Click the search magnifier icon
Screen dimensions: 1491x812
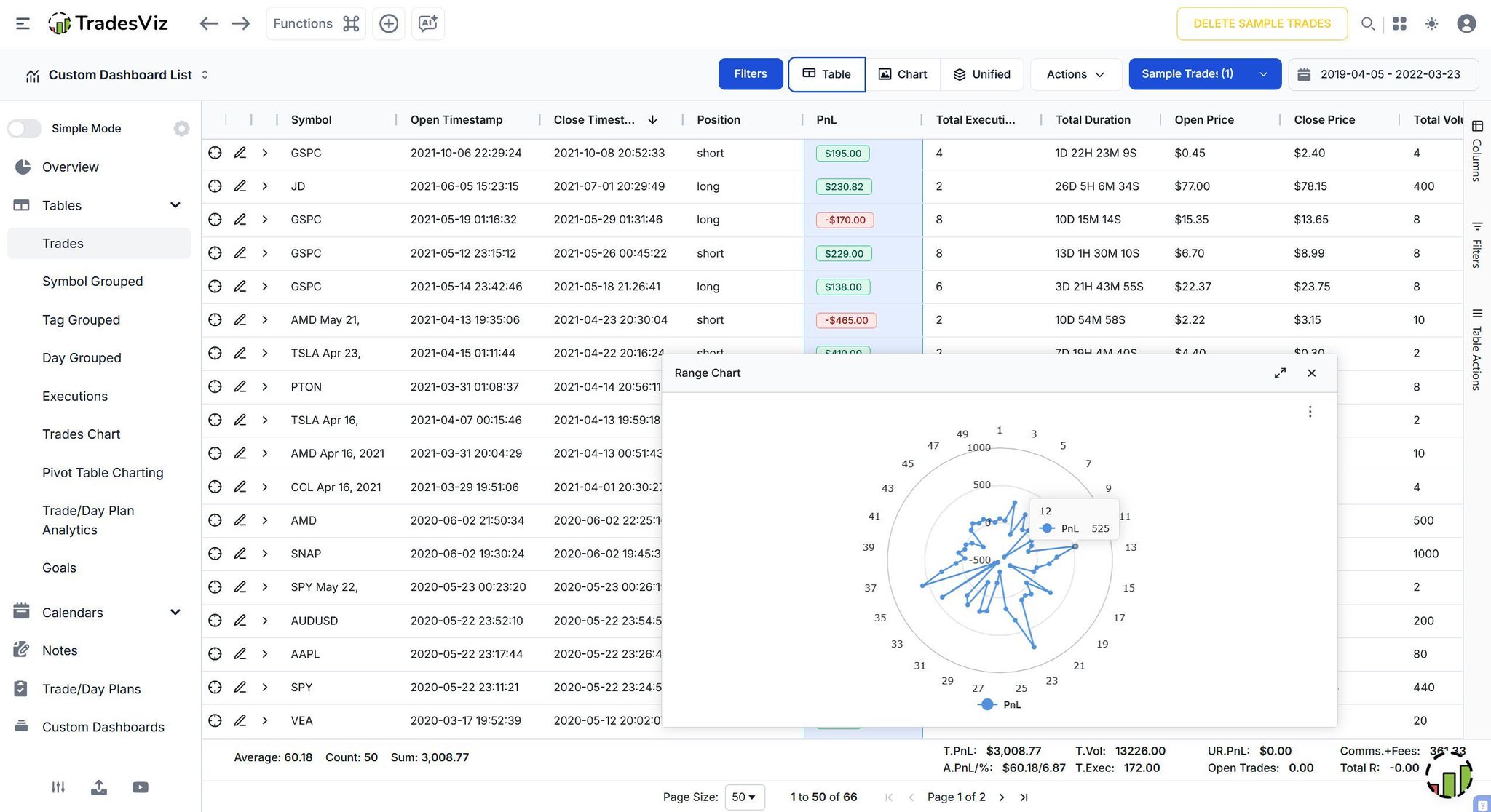tap(1367, 23)
